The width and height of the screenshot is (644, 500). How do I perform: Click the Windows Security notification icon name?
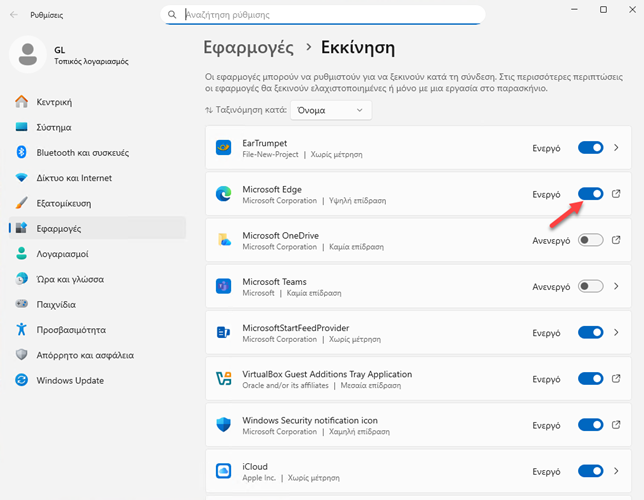pyautogui.click(x=310, y=421)
